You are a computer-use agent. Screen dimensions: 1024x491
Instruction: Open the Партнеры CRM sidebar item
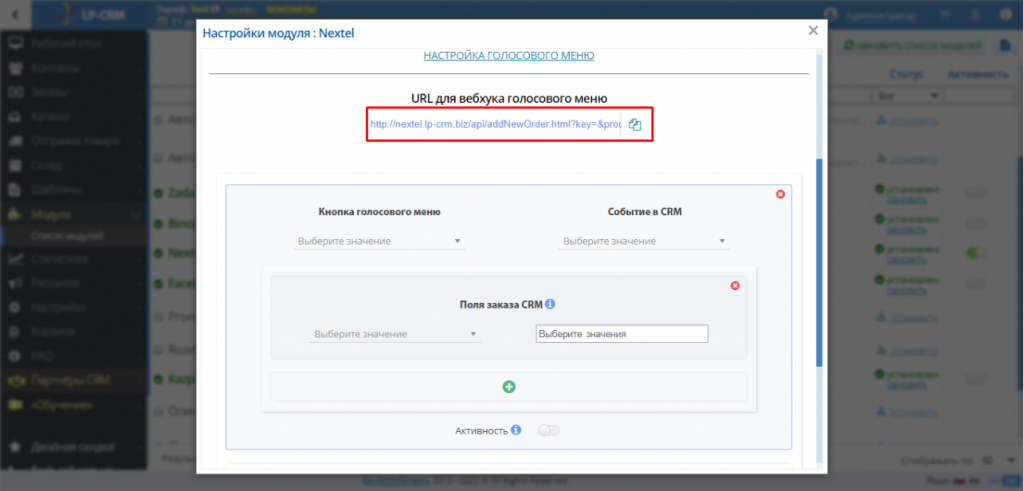pyautogui.click(x=73, y=380)
